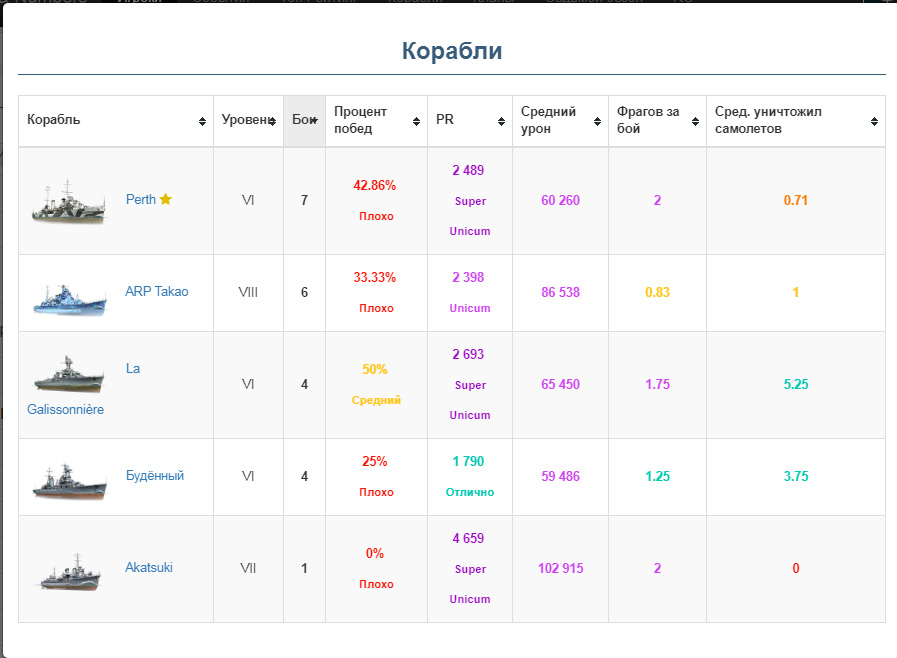Click the La Galissonnière ship image

point(68,374)
